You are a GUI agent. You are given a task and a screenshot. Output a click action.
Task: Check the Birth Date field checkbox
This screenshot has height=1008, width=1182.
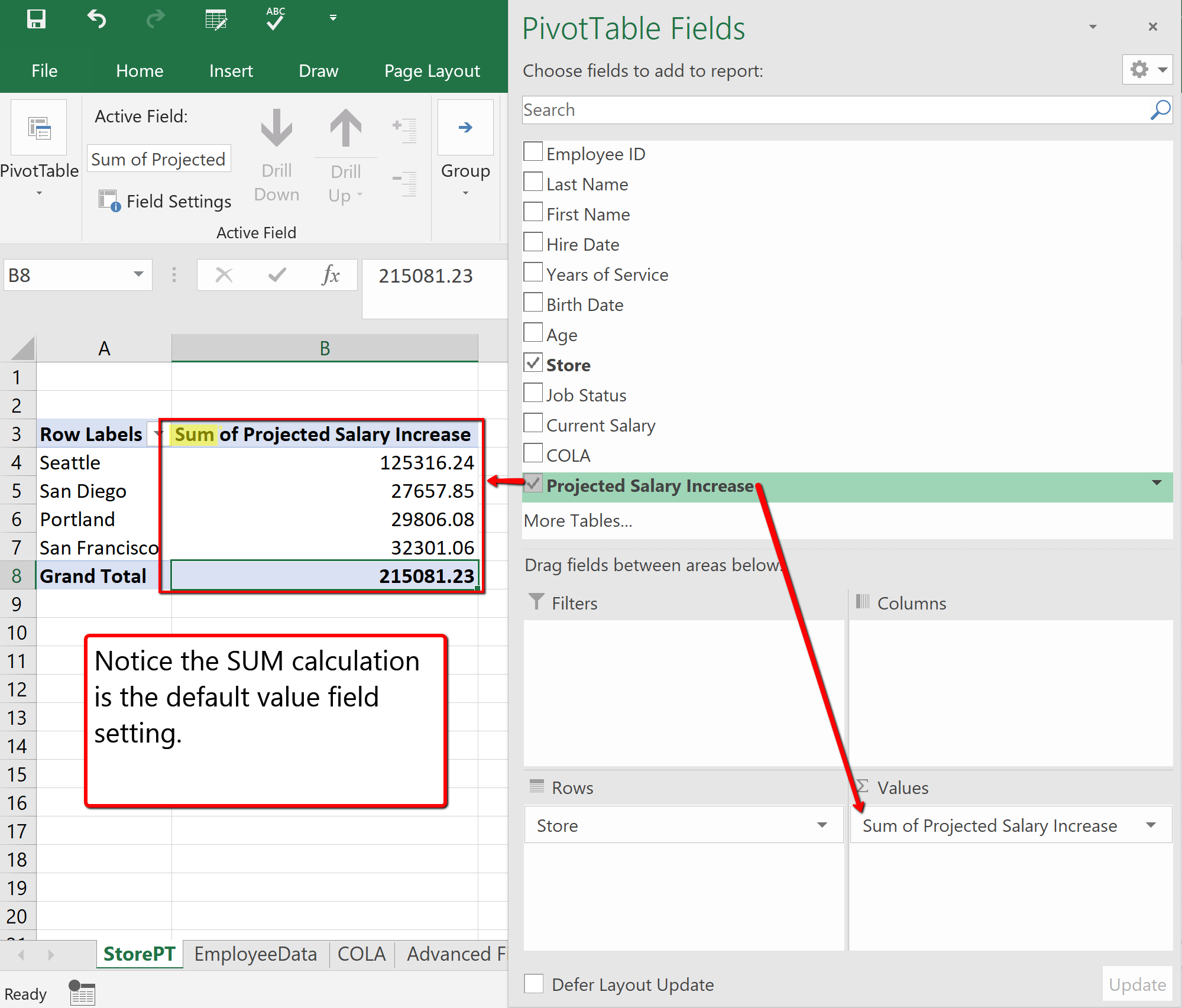pyautogui.click(x=533, y=302)
